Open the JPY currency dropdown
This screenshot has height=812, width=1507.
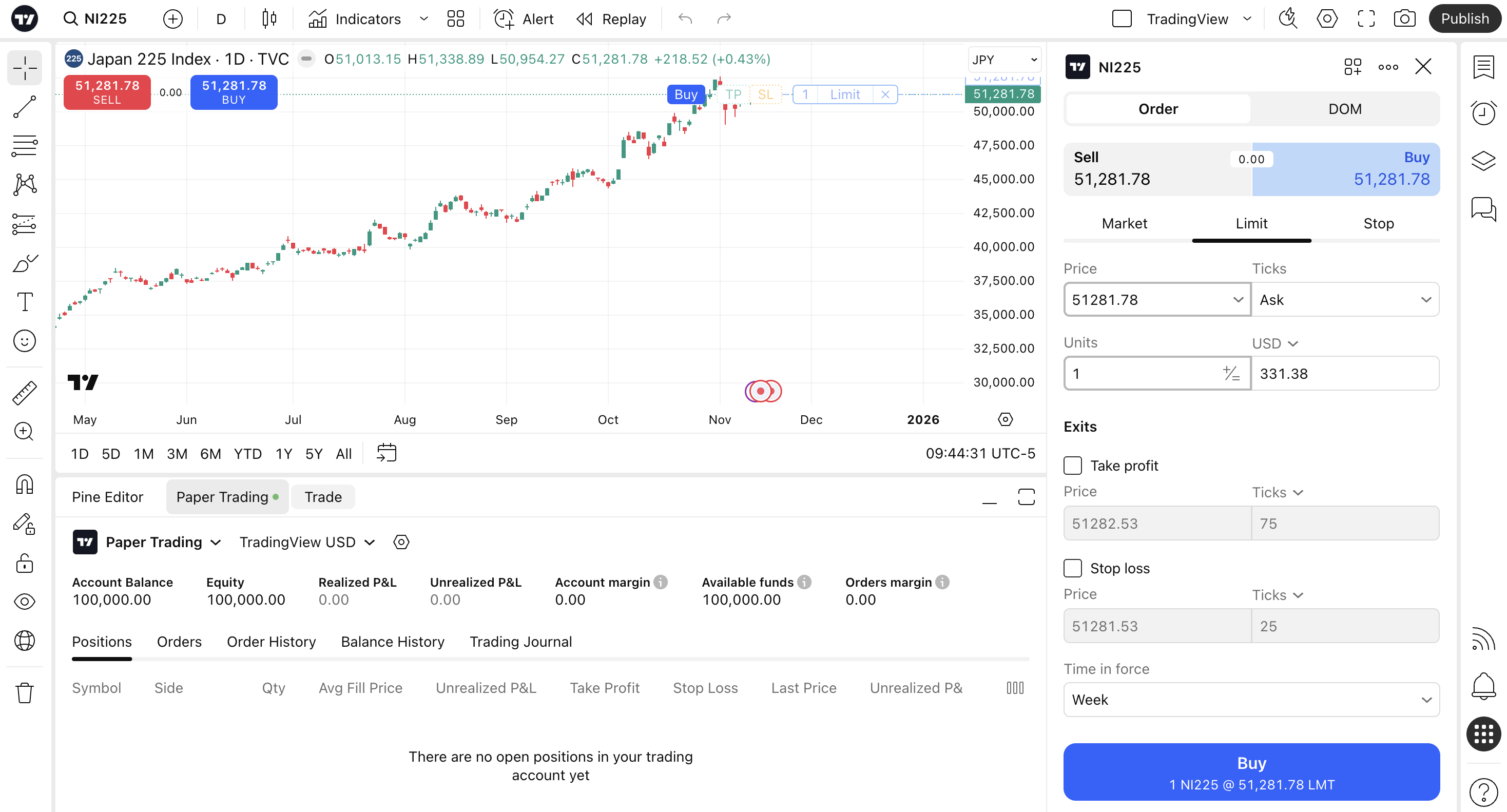1004,60
